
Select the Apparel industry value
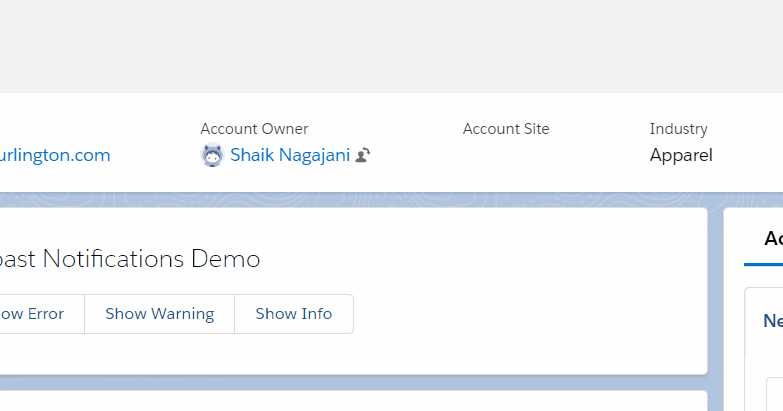[x=681, y=155]
